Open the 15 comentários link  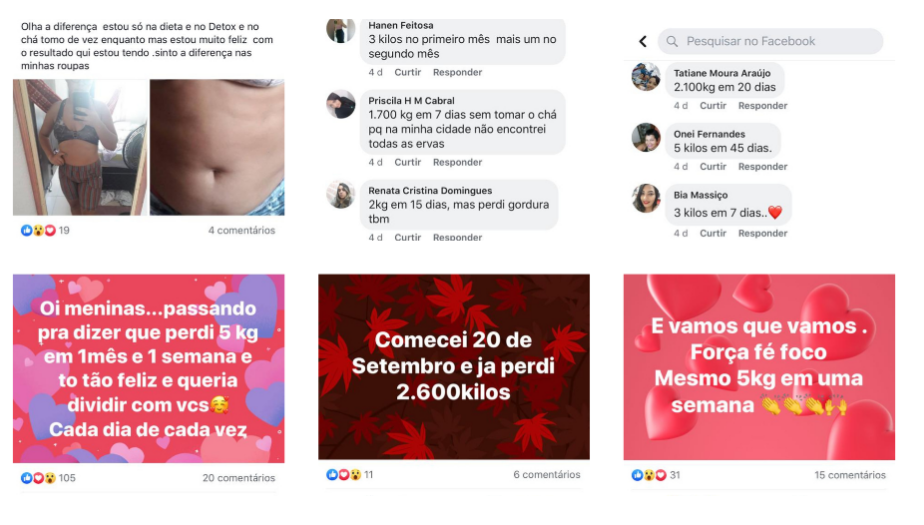tap(850, 475)
